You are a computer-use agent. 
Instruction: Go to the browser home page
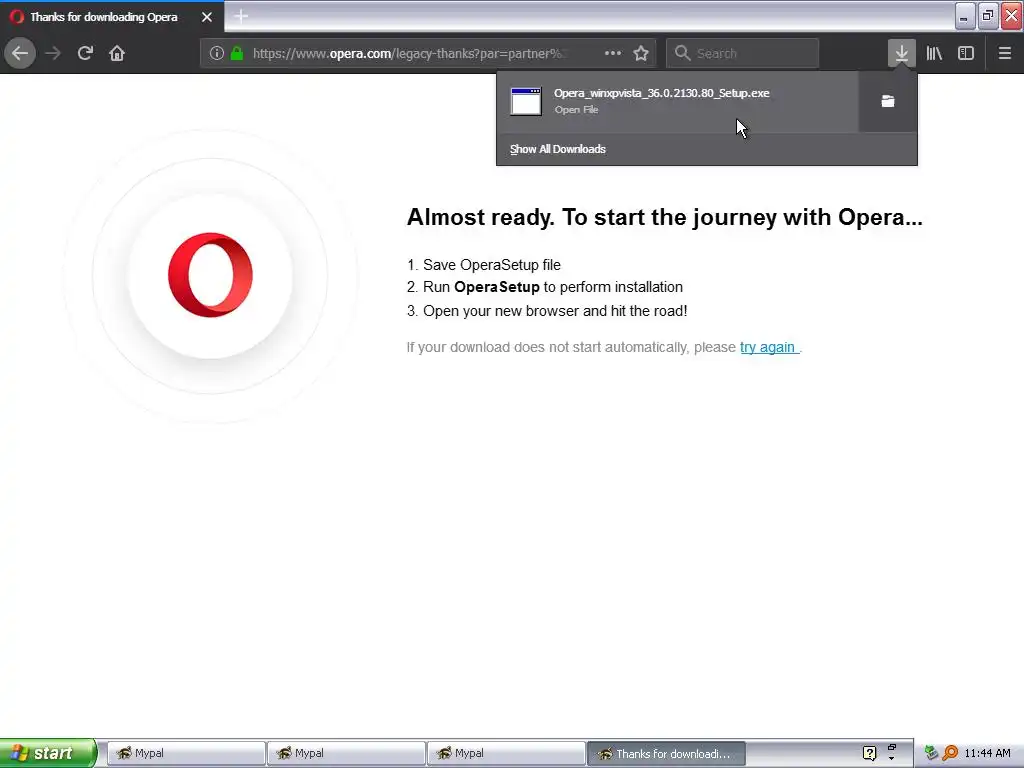[117, 53]
